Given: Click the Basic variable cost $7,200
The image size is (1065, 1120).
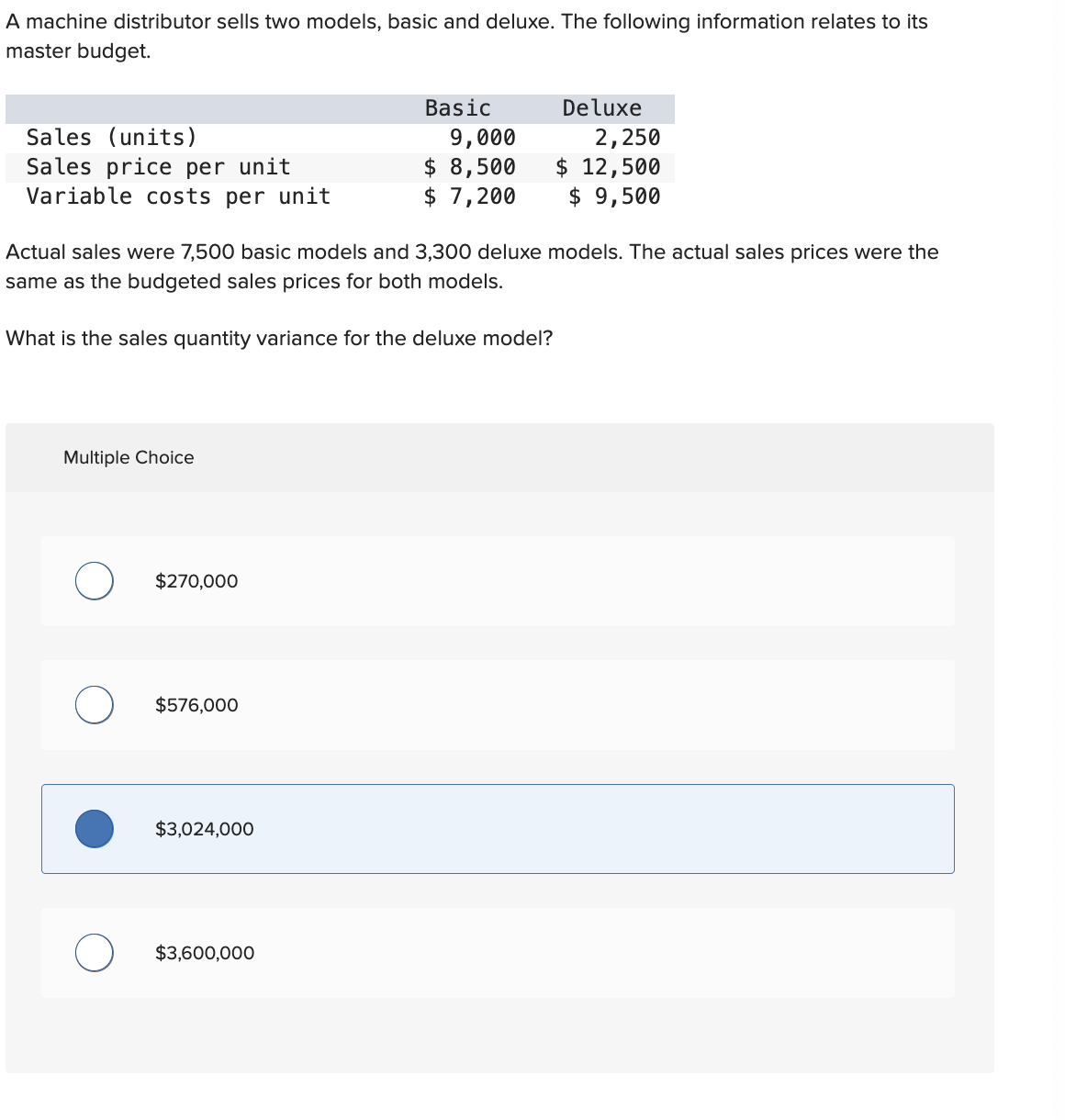Looking at the screenshot, I should coord(469,196).
